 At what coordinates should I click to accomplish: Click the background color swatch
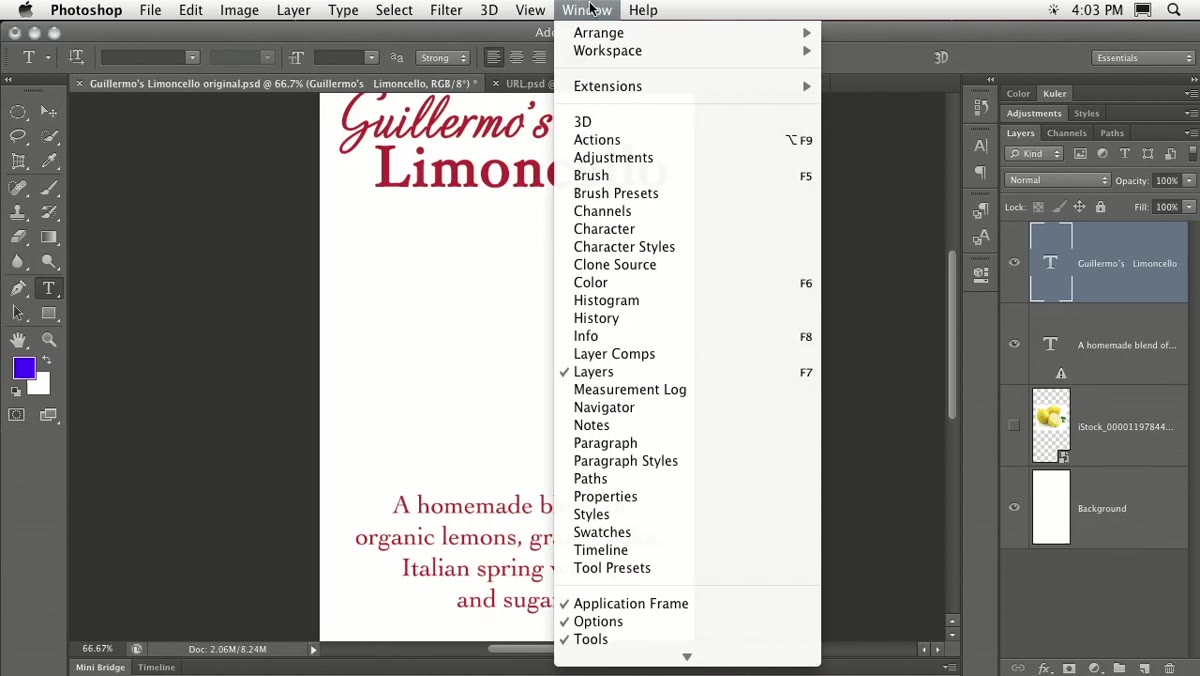click(x=42, y=386)
